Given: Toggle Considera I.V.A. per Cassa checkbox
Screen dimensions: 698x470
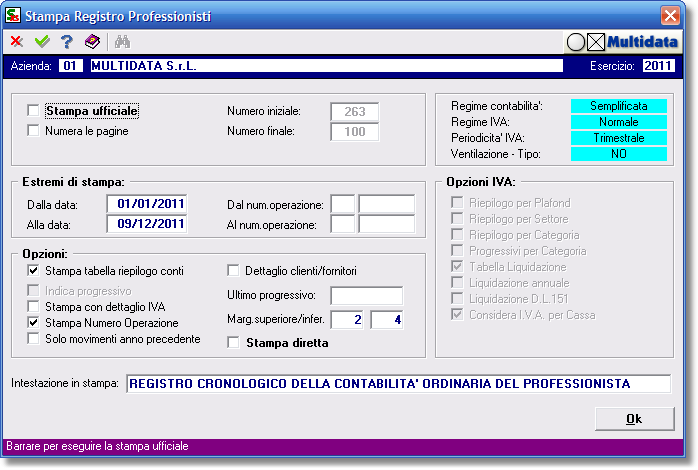Looking at the screenshot, I should 457,314.
